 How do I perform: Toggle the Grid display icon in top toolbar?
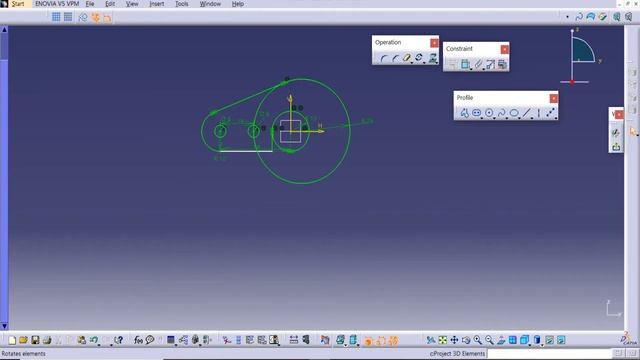[x=56, y=17]
